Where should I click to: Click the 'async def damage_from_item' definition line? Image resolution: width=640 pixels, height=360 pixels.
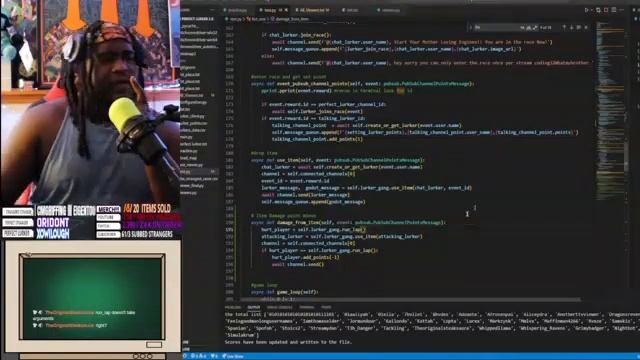point(349,222)
